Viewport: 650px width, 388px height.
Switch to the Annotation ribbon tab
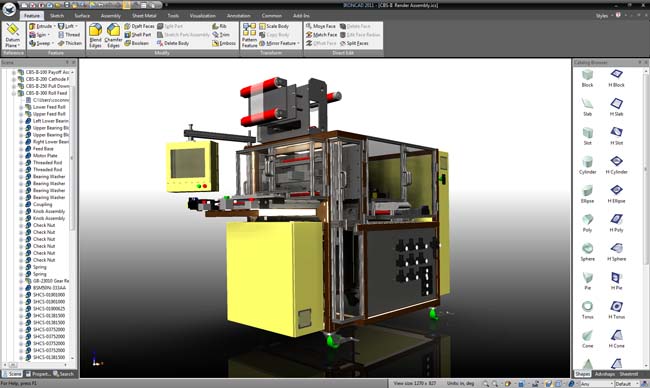(x=239, y=16)
